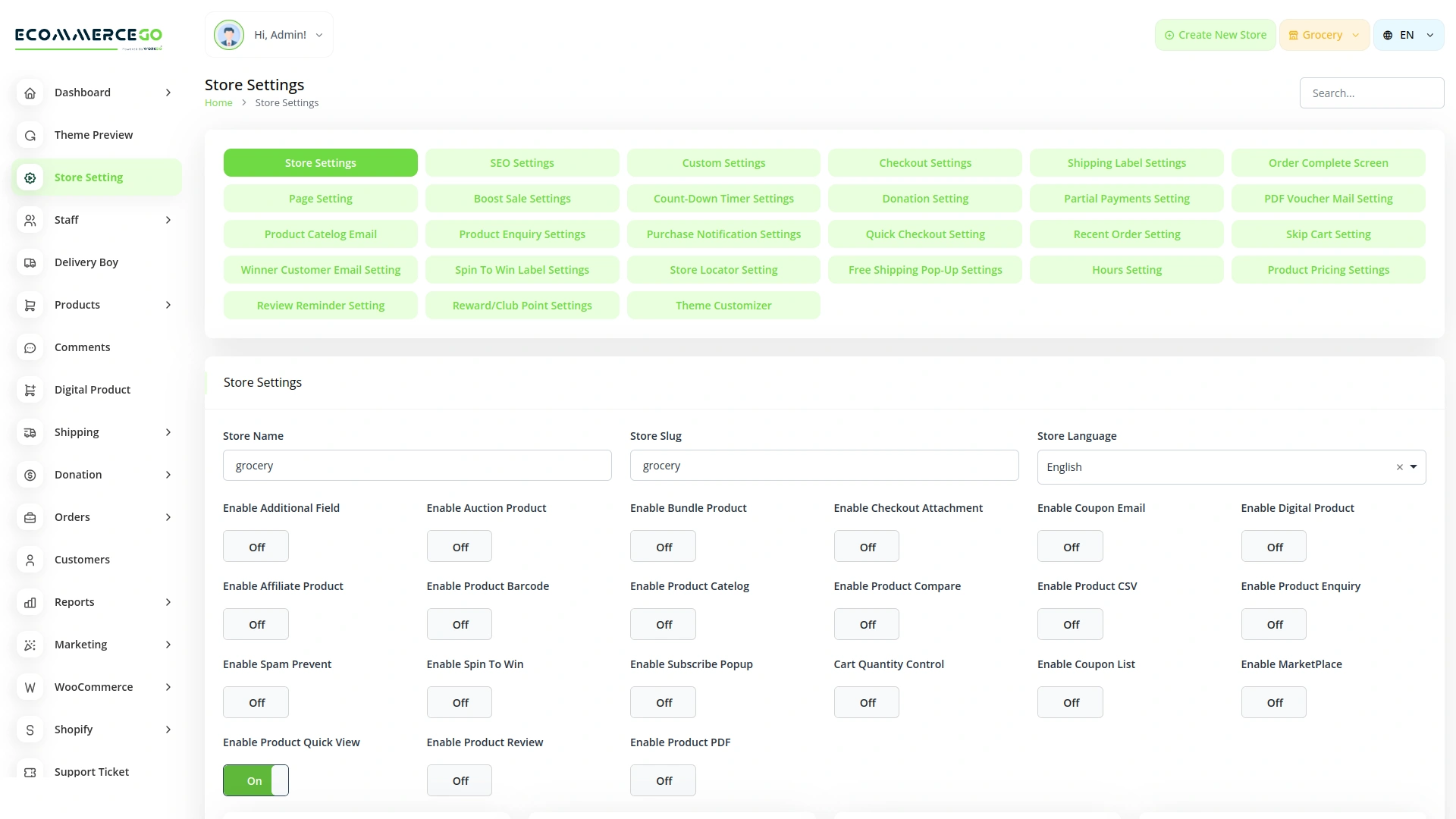This screenshot has height=819, width=1456.
Task: Open the WooCommerce integration icon
Action: [30, 687]
